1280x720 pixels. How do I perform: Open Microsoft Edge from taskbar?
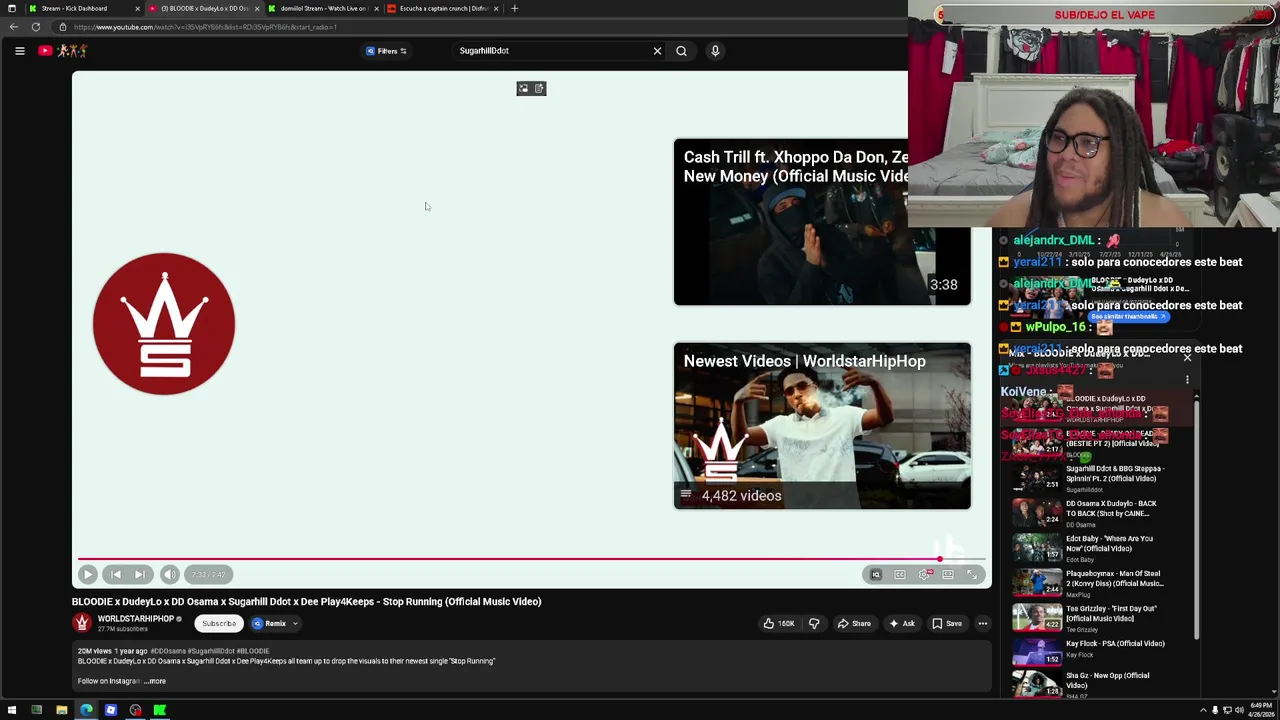click(86, 710)
